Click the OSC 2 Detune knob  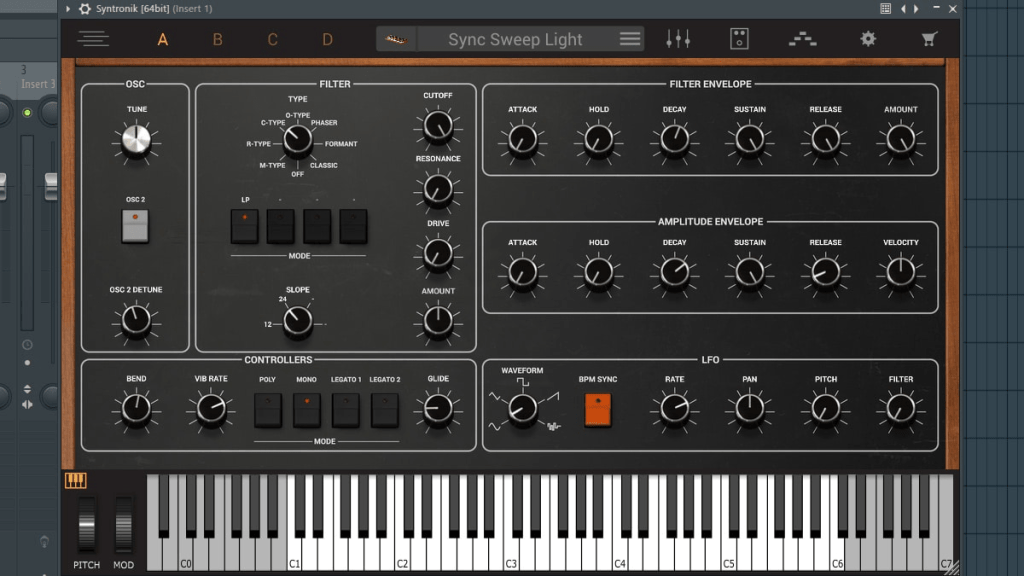(x=136, y=321)
